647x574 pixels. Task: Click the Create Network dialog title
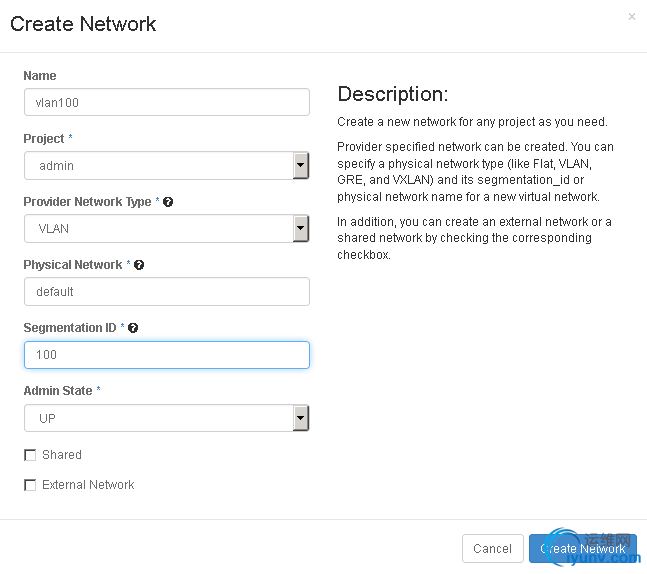click(x=83, y=24)
